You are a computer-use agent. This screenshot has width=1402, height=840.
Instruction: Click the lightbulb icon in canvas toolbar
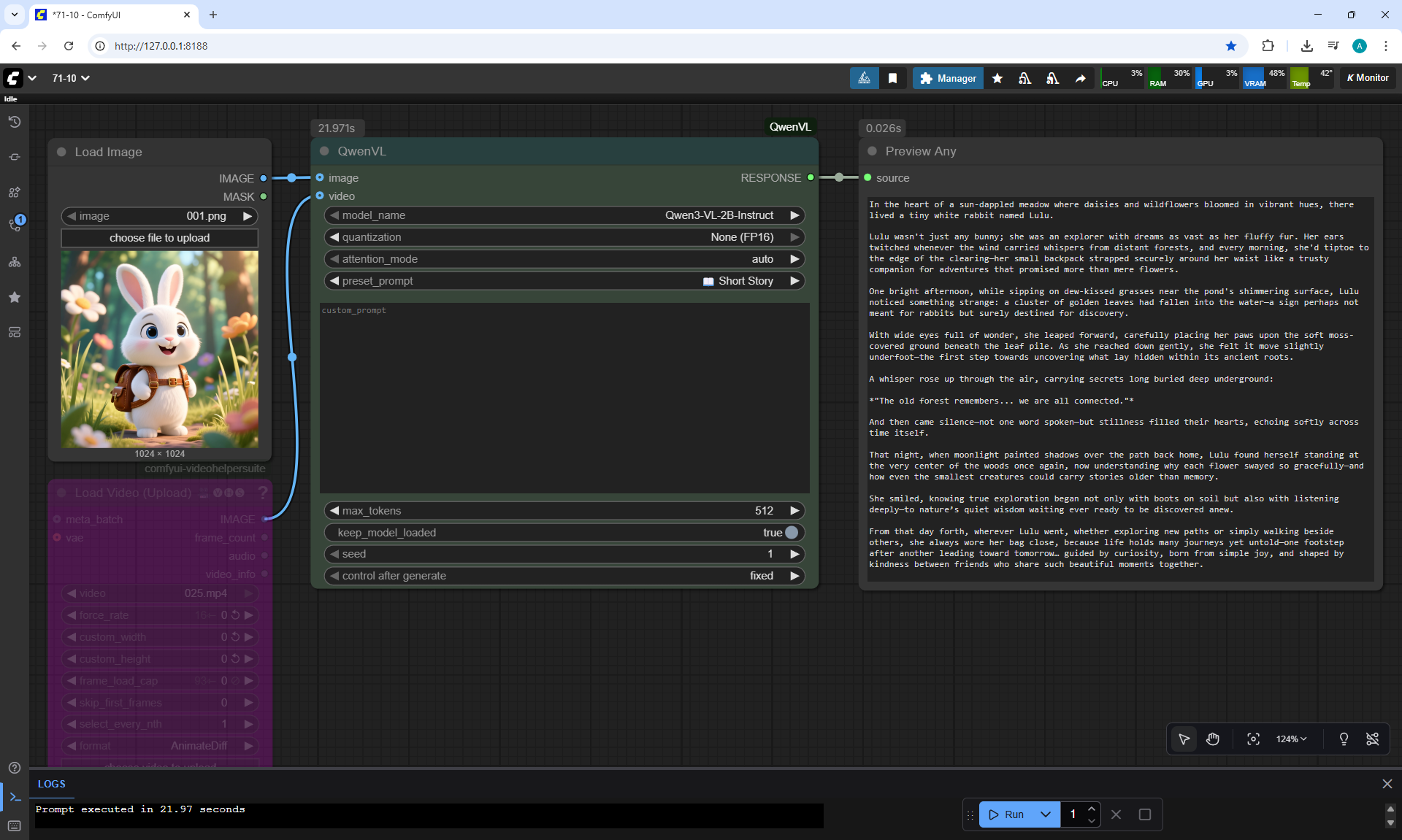[x=1343, y=739]
